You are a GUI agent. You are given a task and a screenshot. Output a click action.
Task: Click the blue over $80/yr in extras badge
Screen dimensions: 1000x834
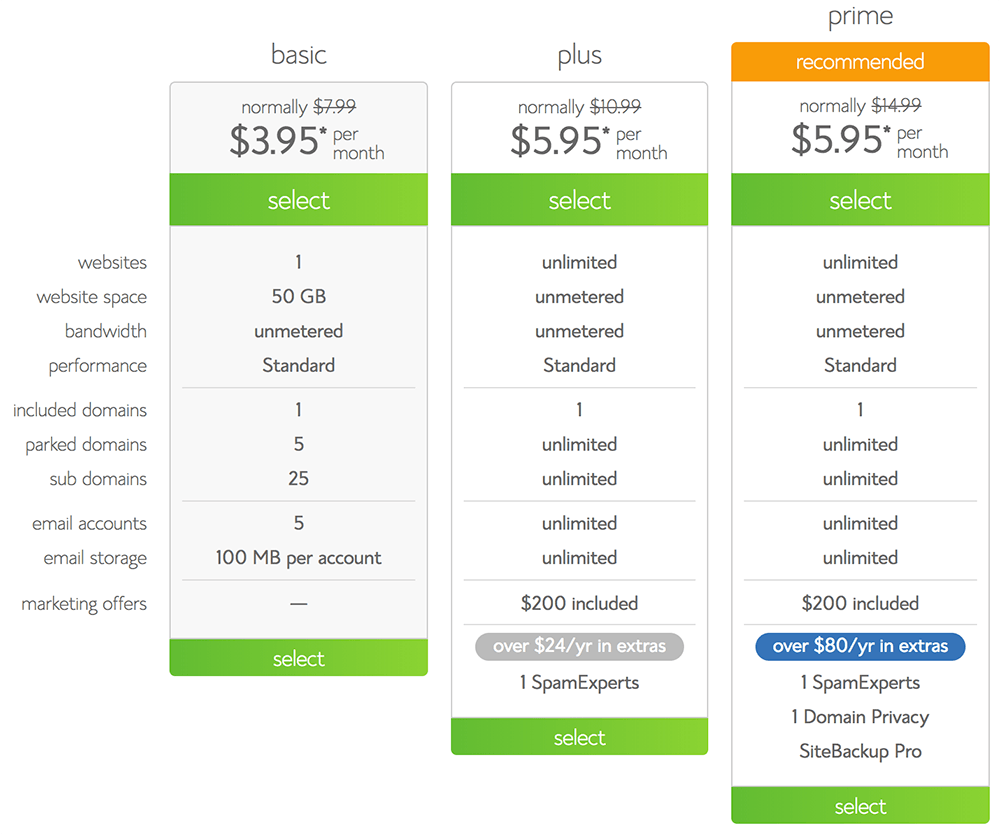(860, 646)
